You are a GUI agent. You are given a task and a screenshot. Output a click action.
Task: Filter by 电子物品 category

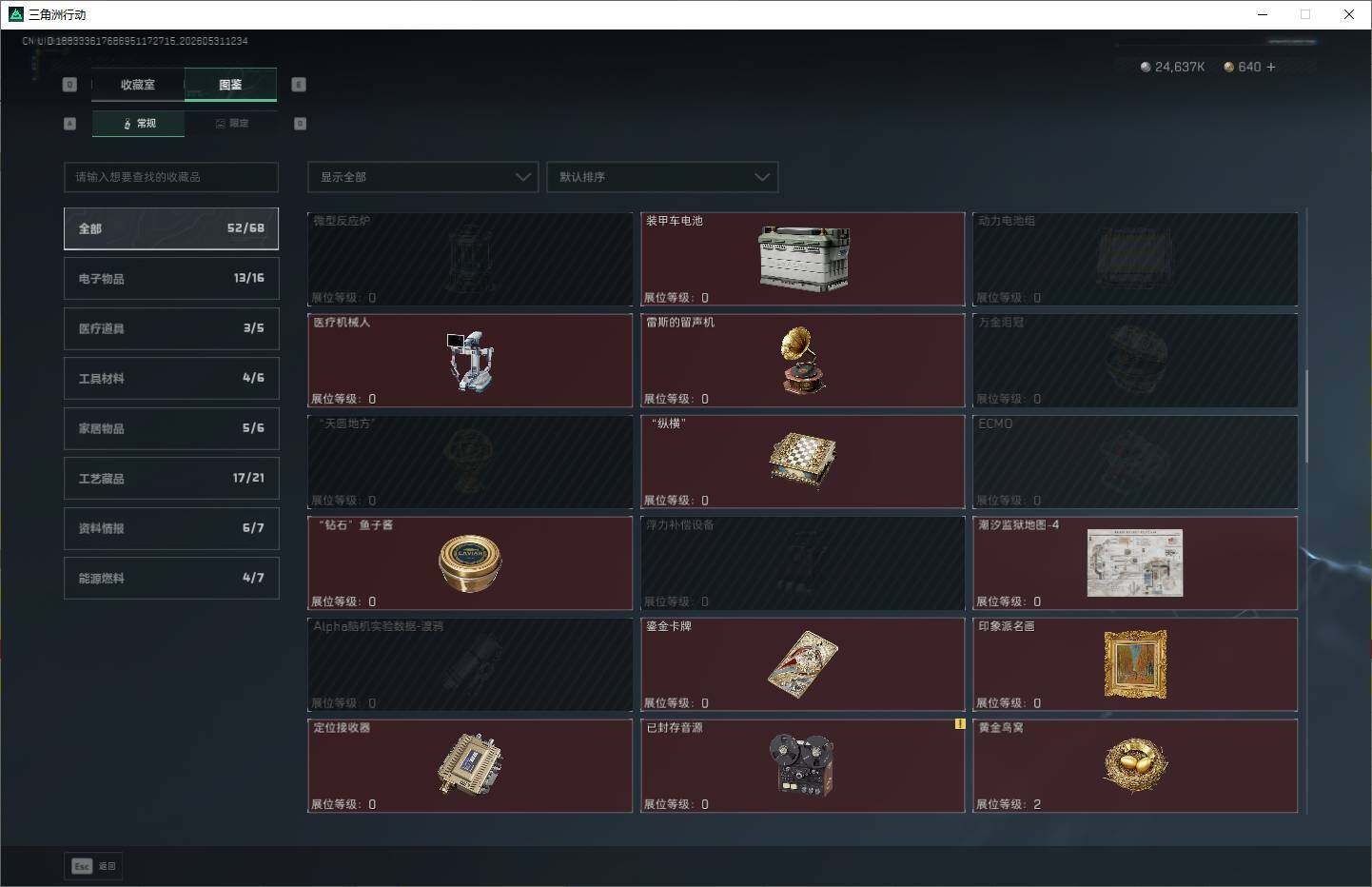click(x=171, y=278)
